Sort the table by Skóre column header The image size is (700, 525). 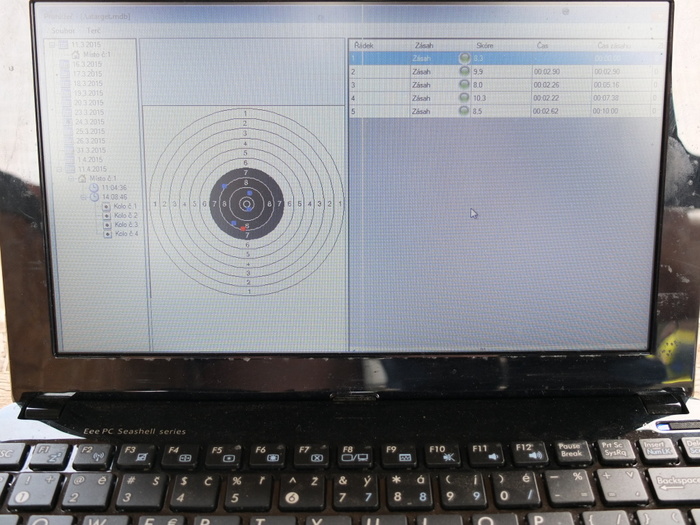click(x=485, y=46)
